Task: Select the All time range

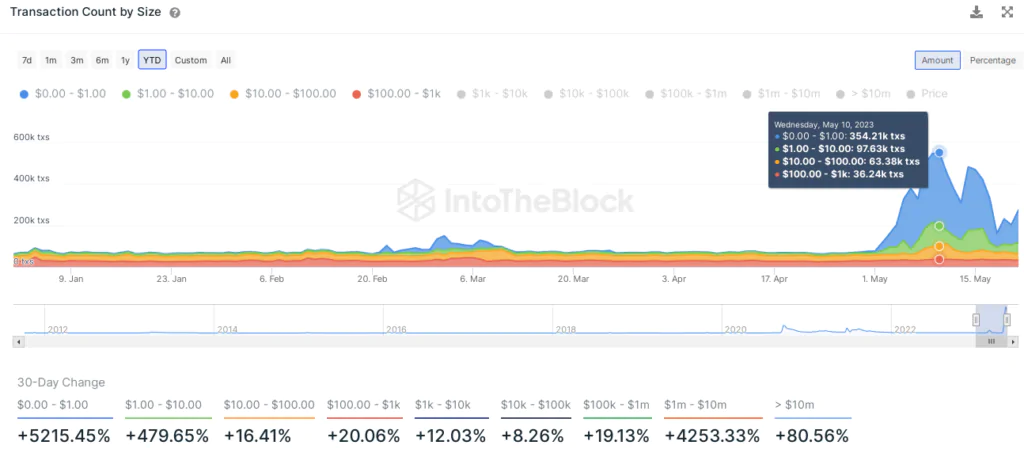Action: tap(225, 60)
